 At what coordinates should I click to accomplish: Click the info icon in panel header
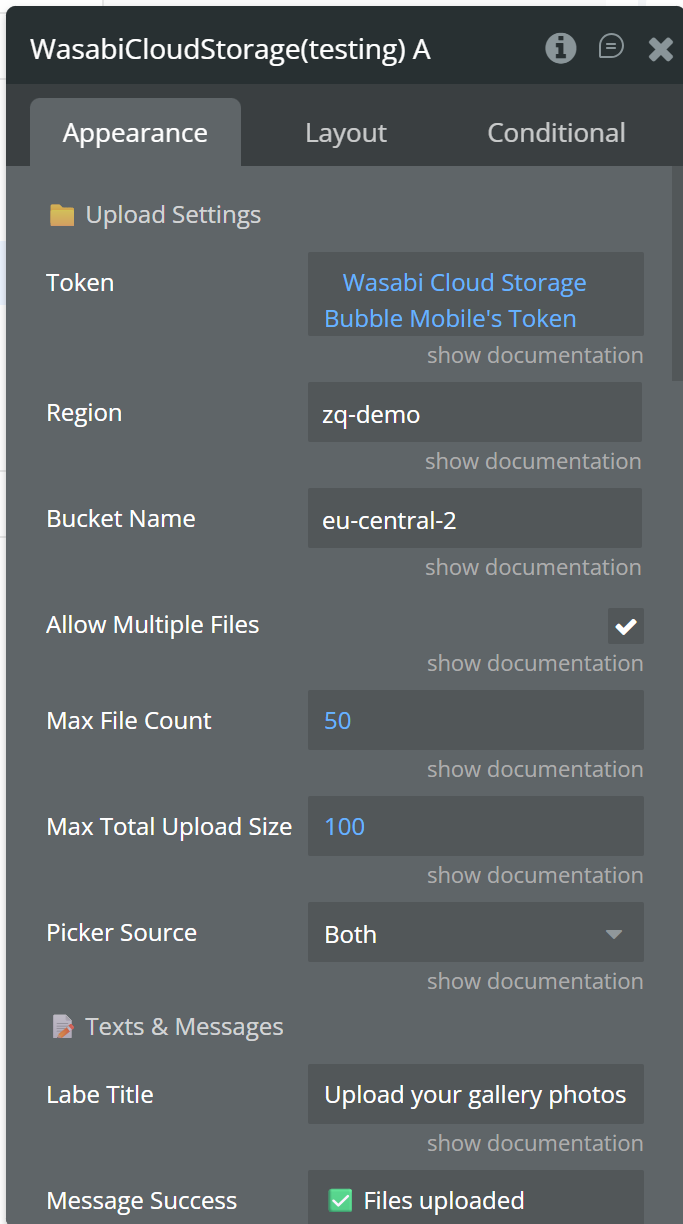561,48
